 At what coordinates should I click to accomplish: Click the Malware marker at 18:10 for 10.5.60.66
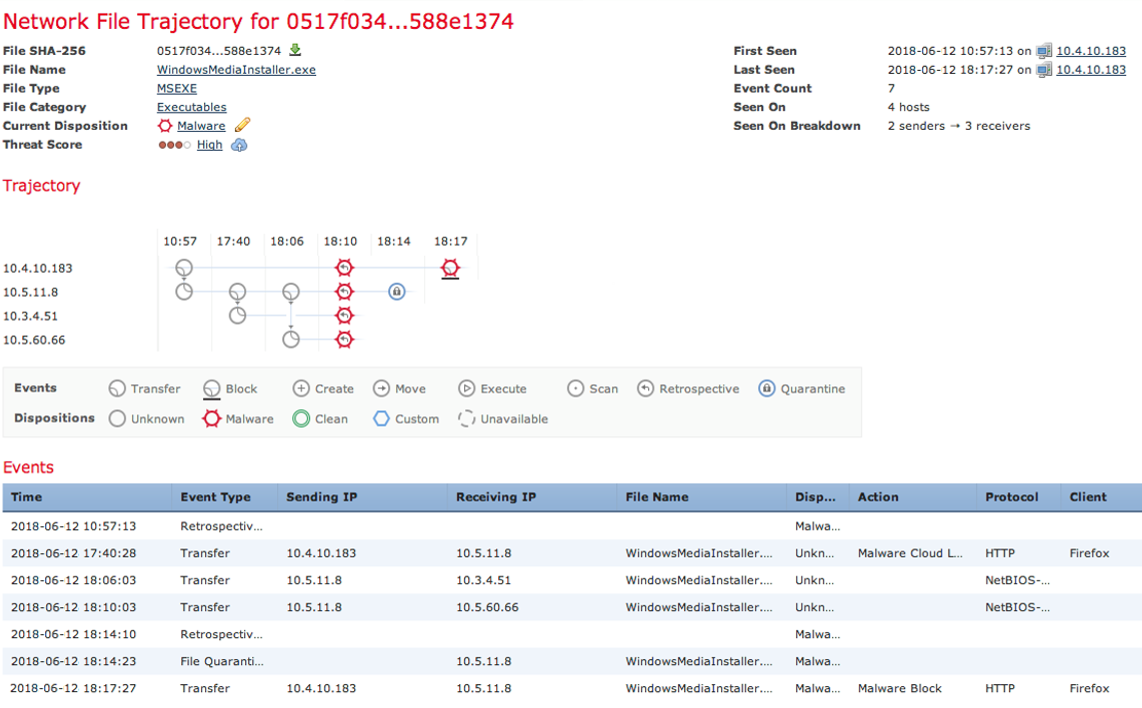[x=345, y=338]
